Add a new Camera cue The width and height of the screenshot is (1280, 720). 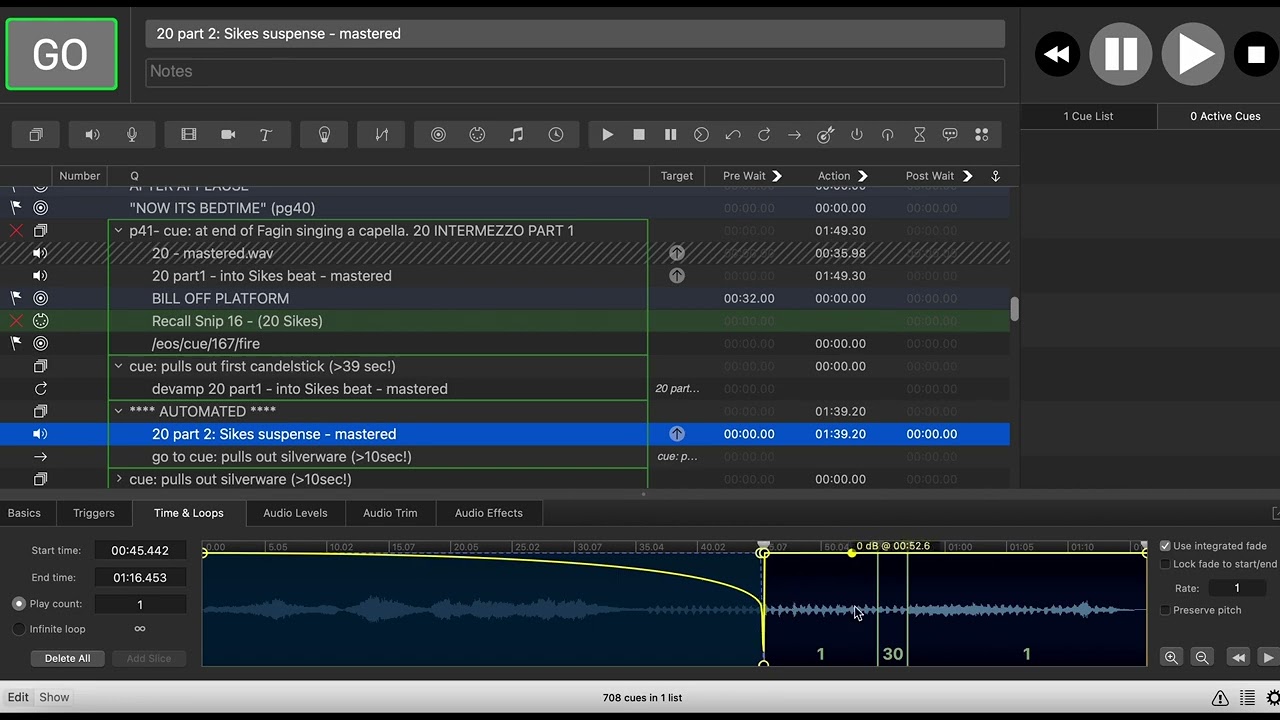point(227,135)
